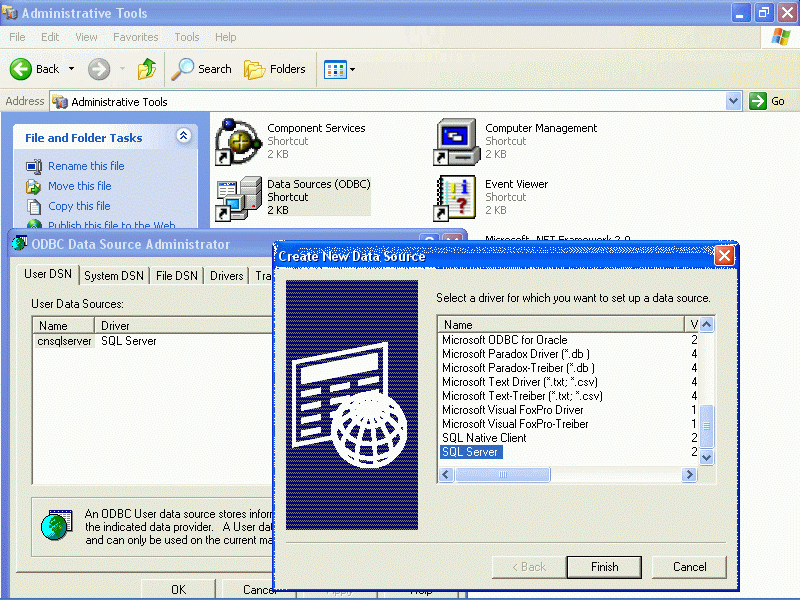Click driver list scroll left arrow

pyautogui.click(x=446, y=475)
